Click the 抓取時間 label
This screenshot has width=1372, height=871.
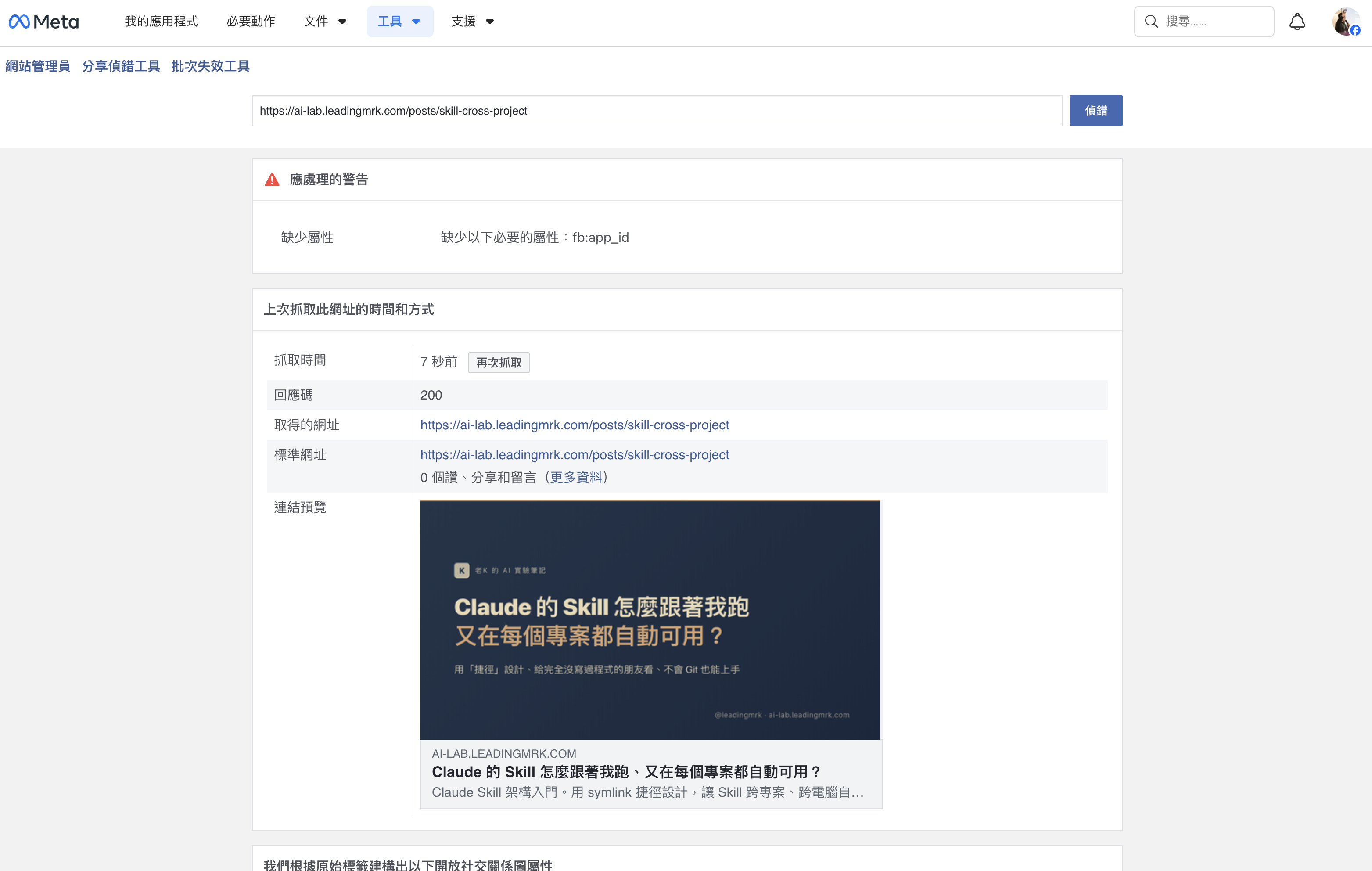point(300,360)
